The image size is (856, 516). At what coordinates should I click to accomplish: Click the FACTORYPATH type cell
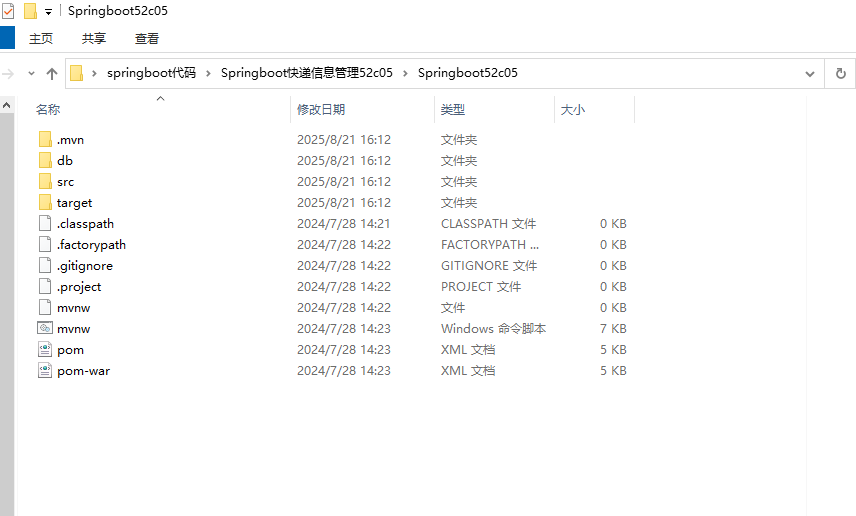click(x=490, y=245)
